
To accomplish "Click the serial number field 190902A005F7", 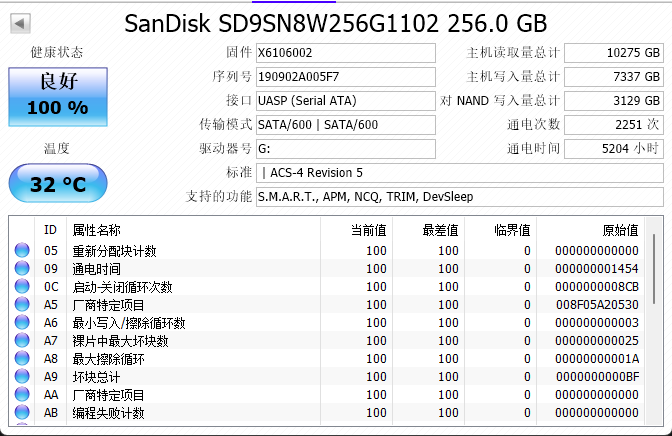I will (345, 76).
